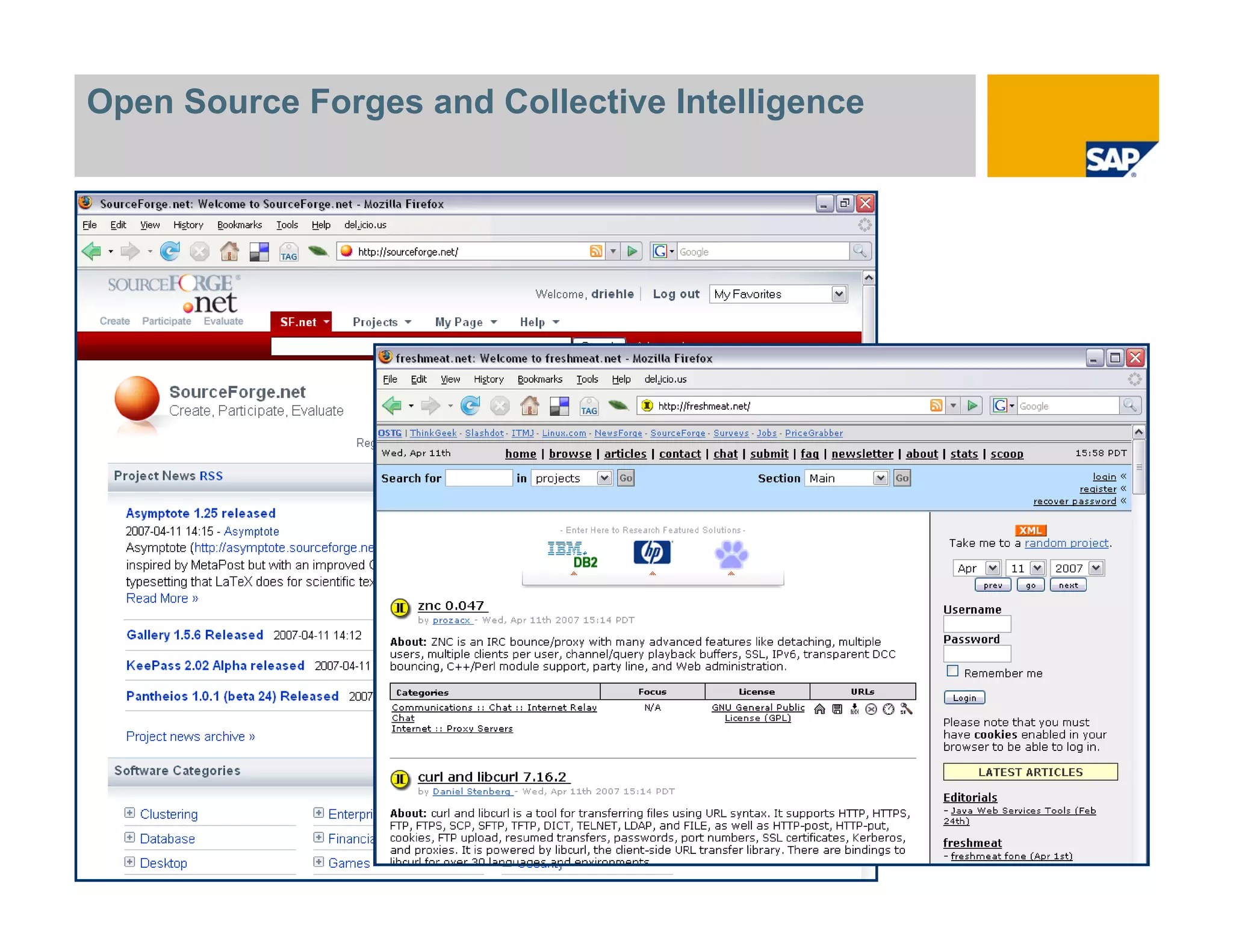Open the Section Main dropdown
Image resolution: width=1233 pixels, height=952 pixels.
coord(880,478)
